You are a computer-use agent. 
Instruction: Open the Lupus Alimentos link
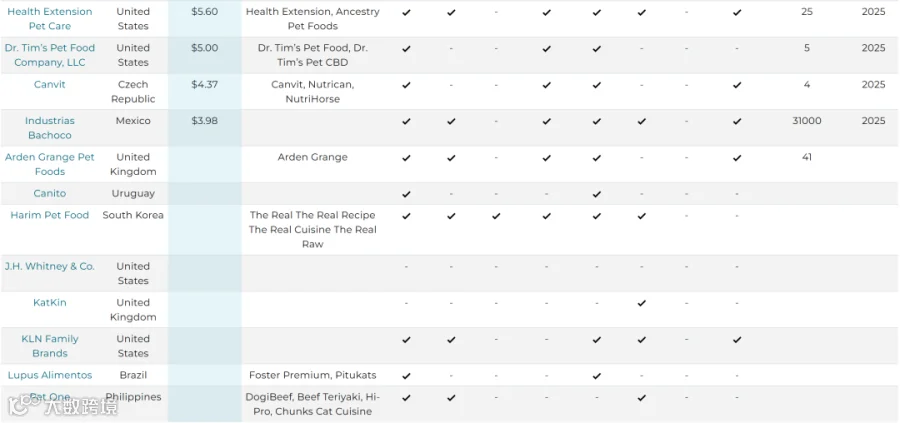[x=49, y=375]
